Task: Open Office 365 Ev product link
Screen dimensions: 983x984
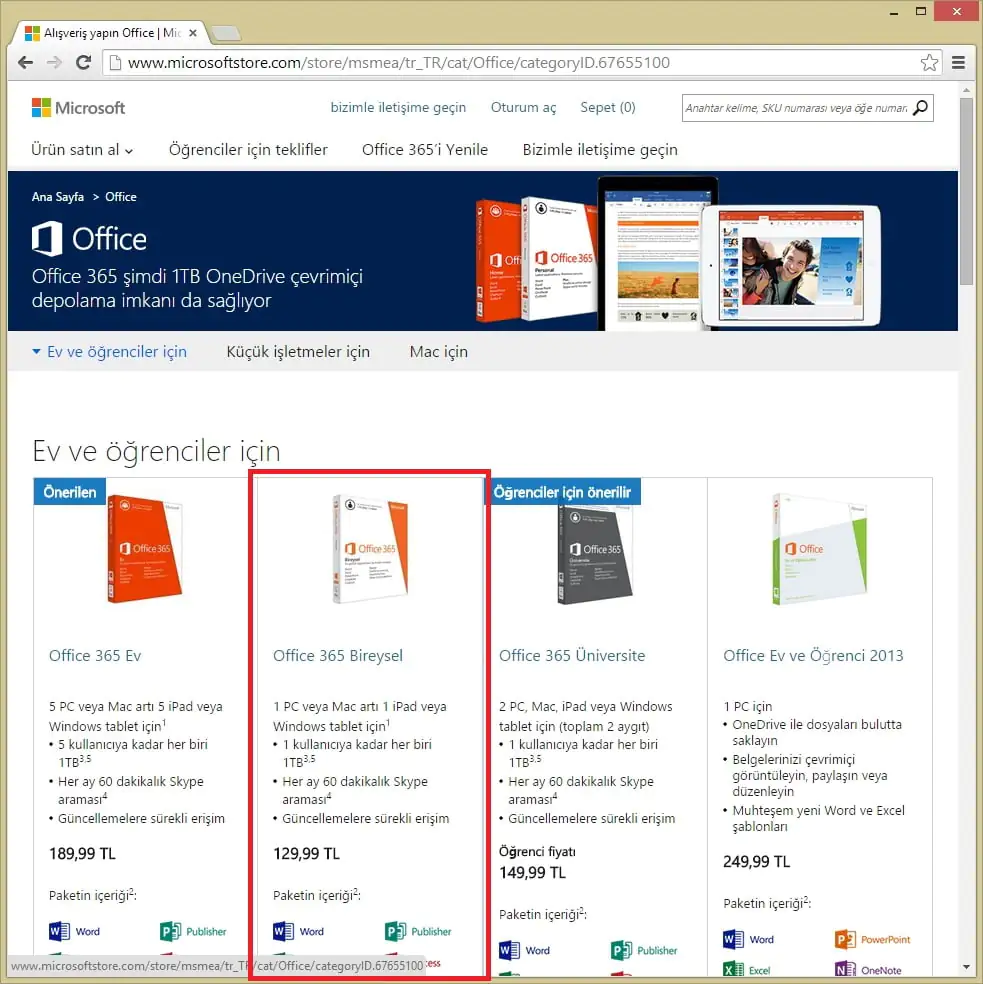Action: [95, 656]
